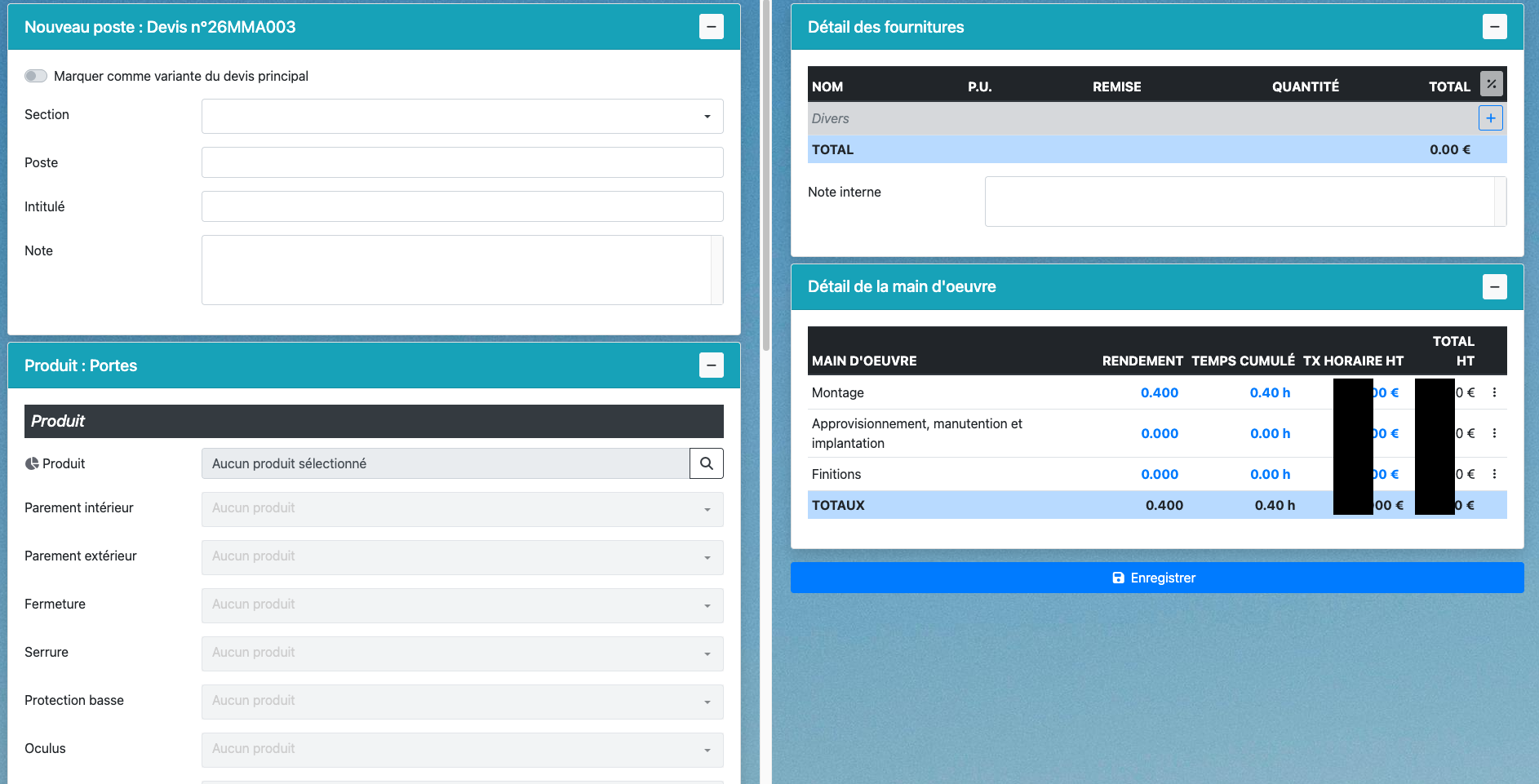The width and height of the screenshot is (1539, 784).
Task: Click the percent discount icon in header
Action: coord(1491,84)
